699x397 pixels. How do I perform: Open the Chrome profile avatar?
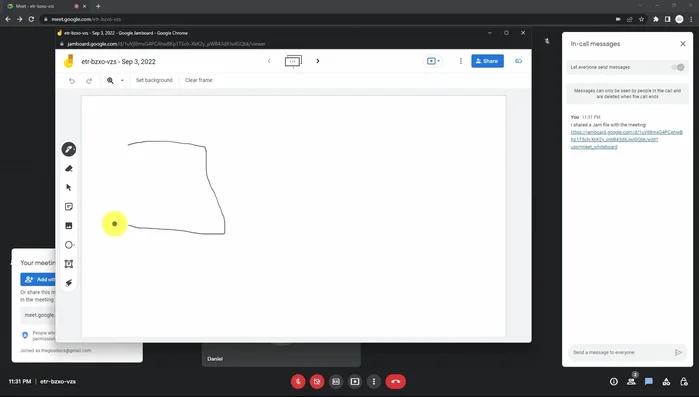point(679,19)
